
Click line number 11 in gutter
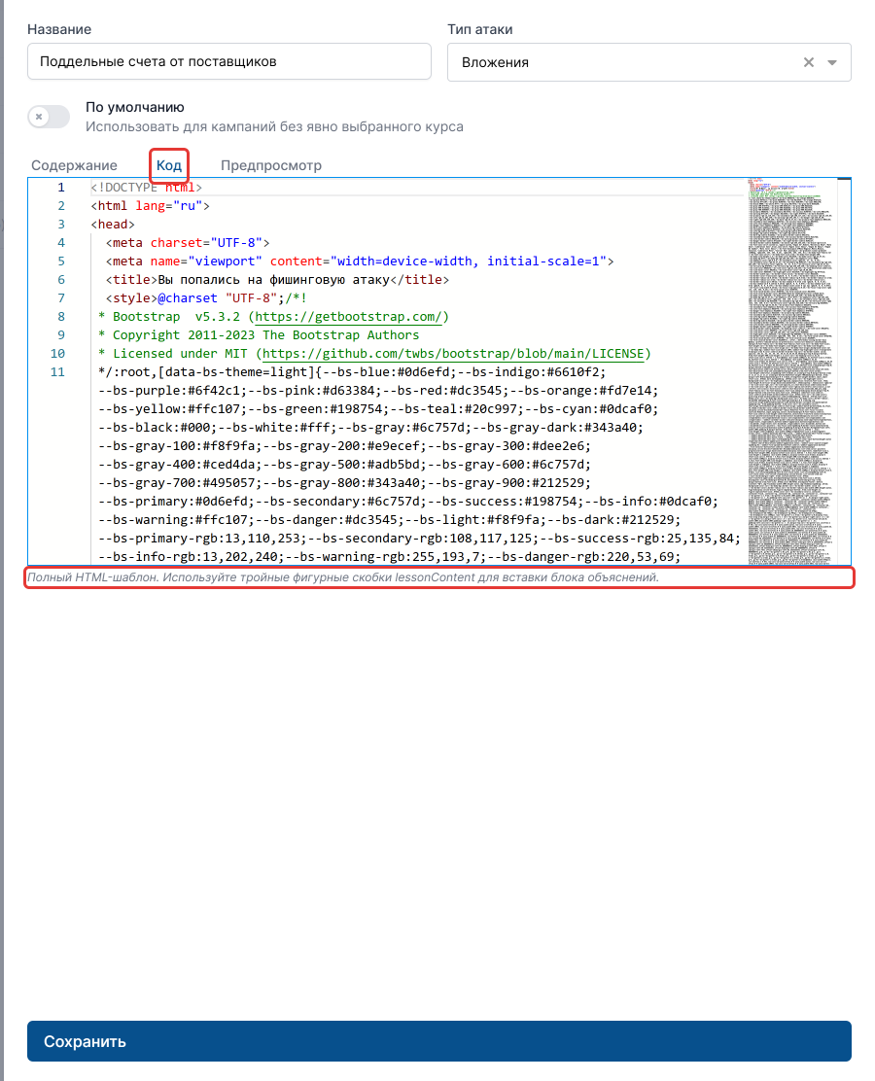click(x=57, y=372)
